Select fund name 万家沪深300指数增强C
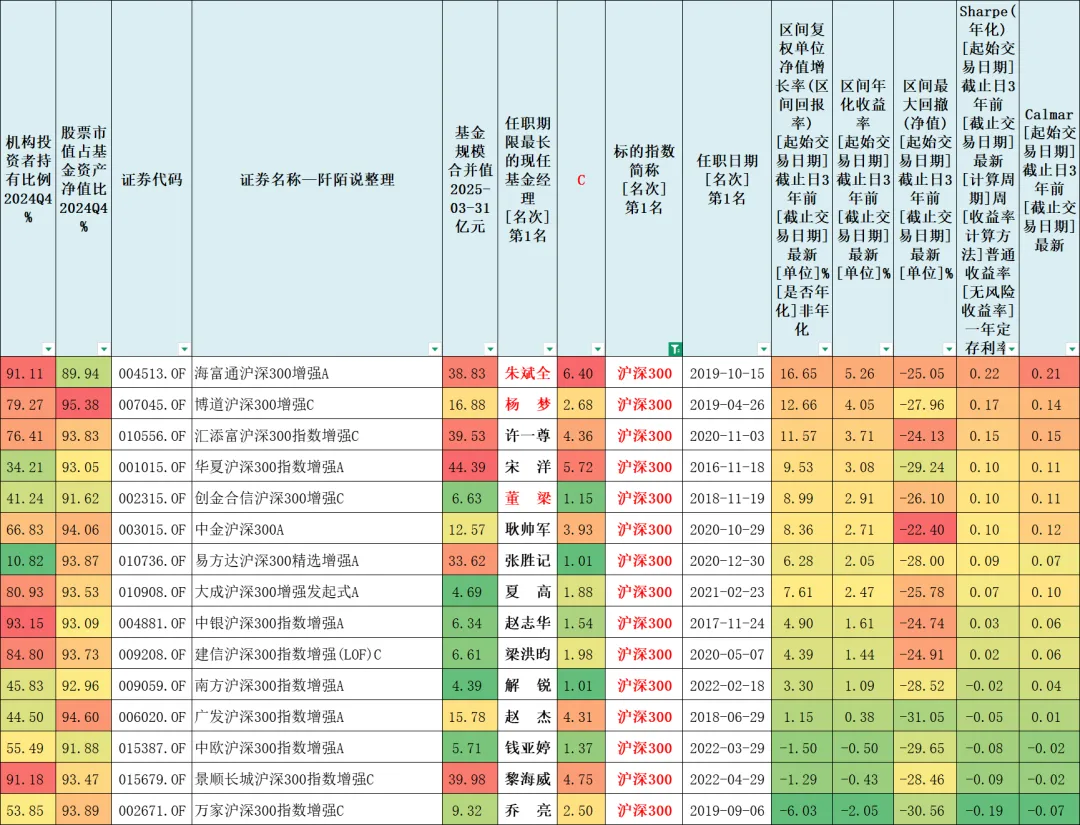The height and width of the screenshot is (825, 1080). tap(269, 811)
